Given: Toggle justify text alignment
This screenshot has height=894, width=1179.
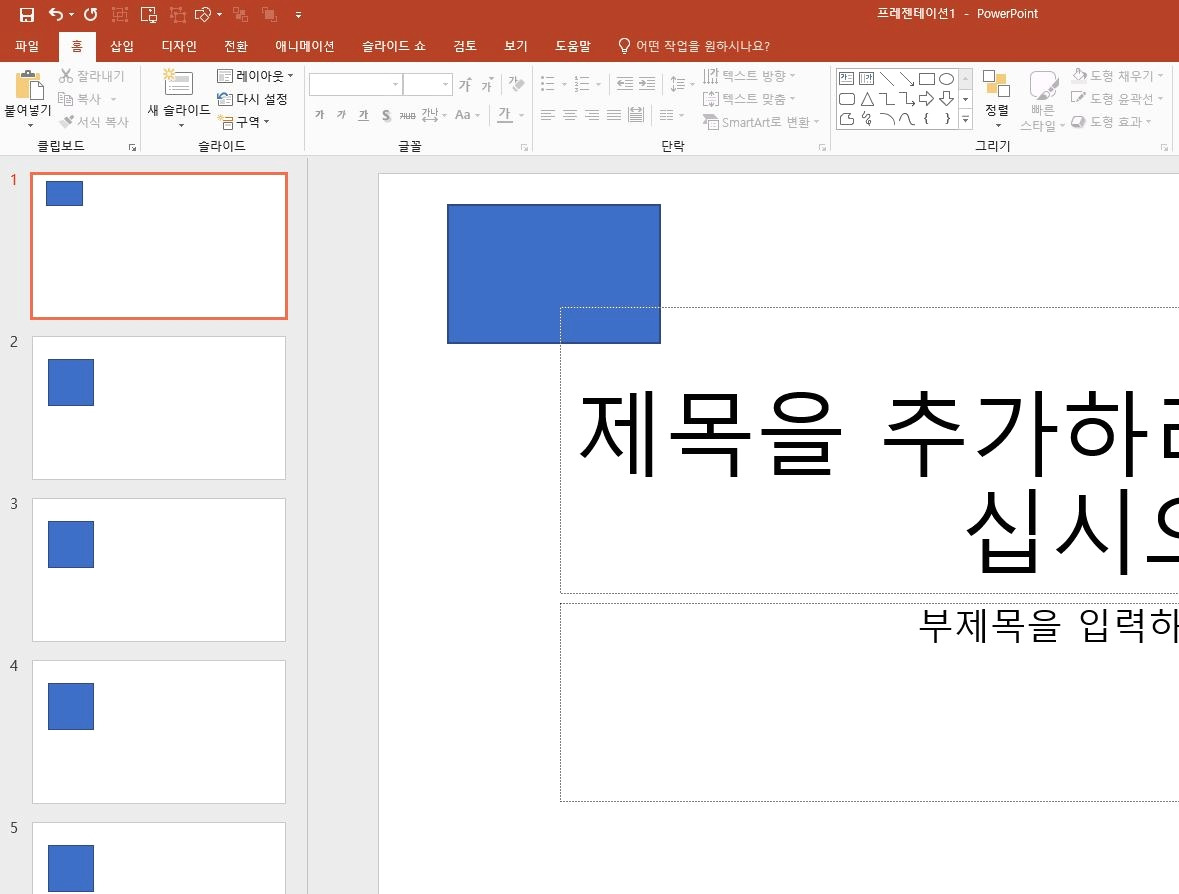Looking at the screenshot, I should point(614,115).
